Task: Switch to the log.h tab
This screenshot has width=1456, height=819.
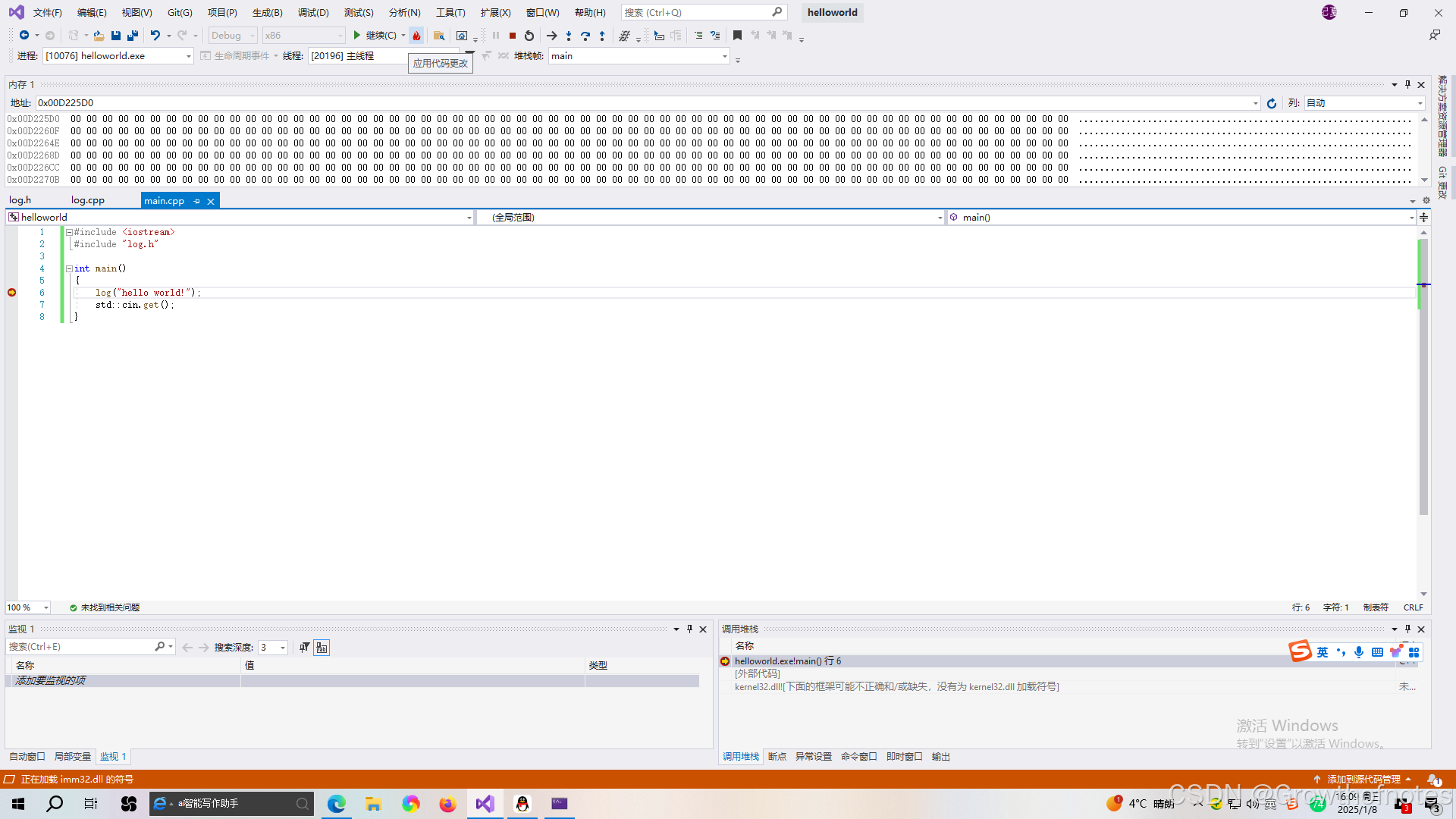Action: [20, 201]
